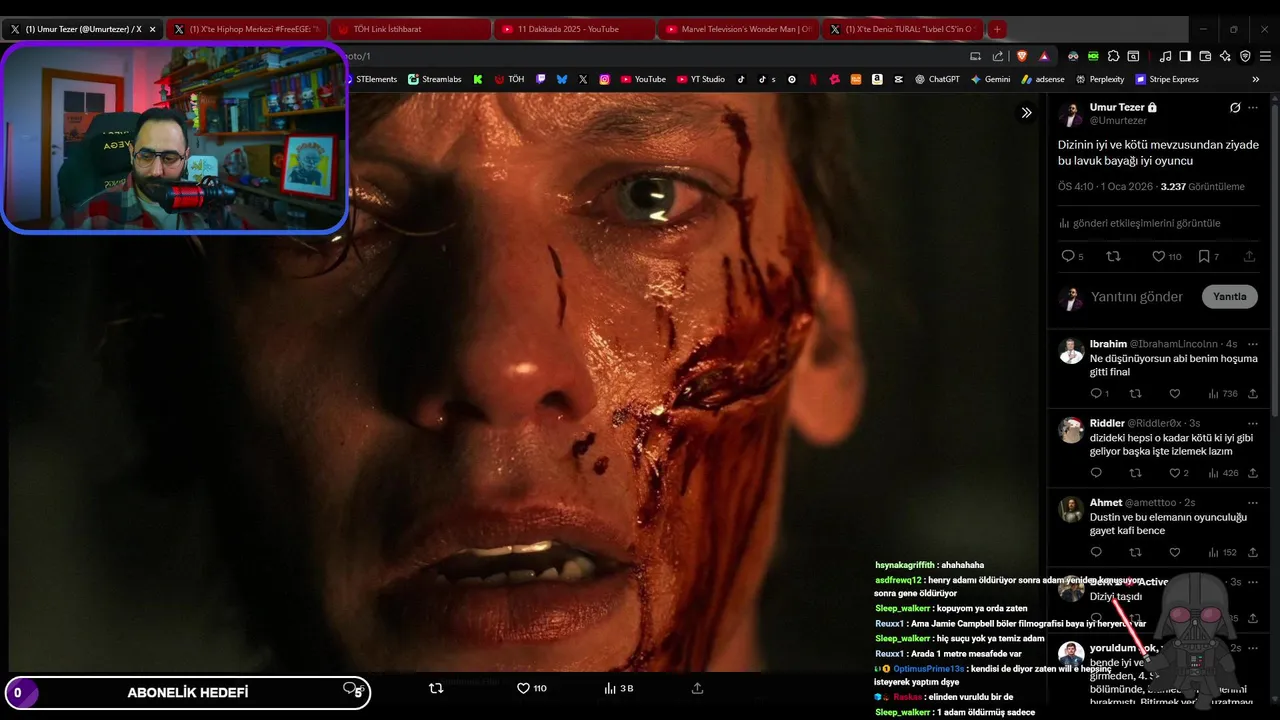Collapse the side panel with double-chevron icon
The image size is (1280, 720).
coord(1026,113)
